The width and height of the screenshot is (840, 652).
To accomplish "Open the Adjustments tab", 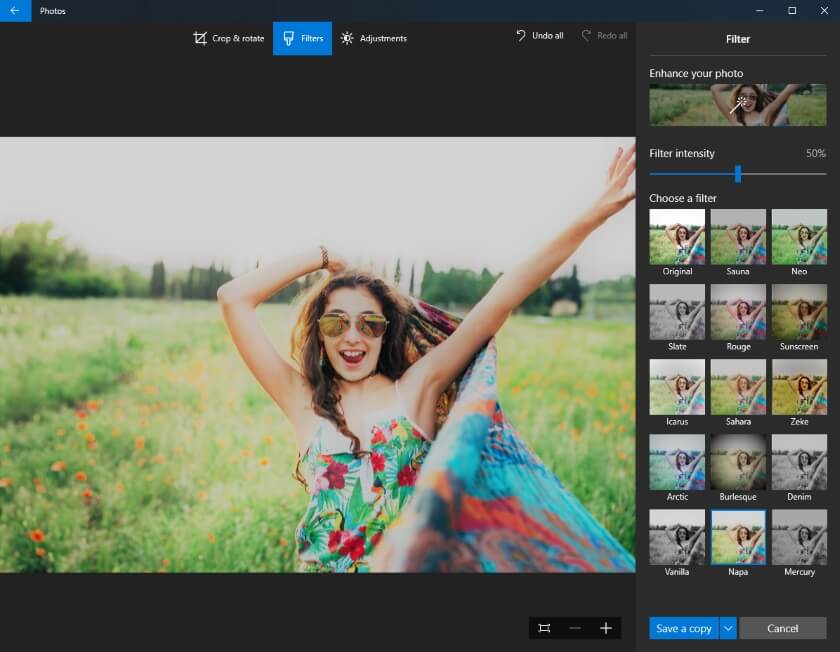I will [375, 38].
